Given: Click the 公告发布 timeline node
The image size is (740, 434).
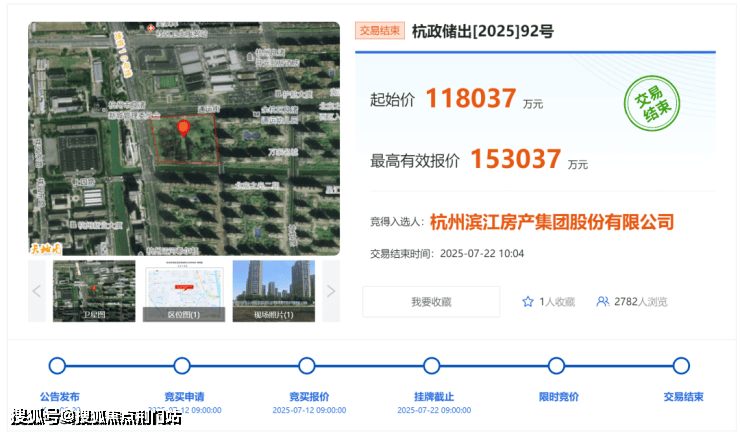Looking at the screenshot, I should pos(58,366).
